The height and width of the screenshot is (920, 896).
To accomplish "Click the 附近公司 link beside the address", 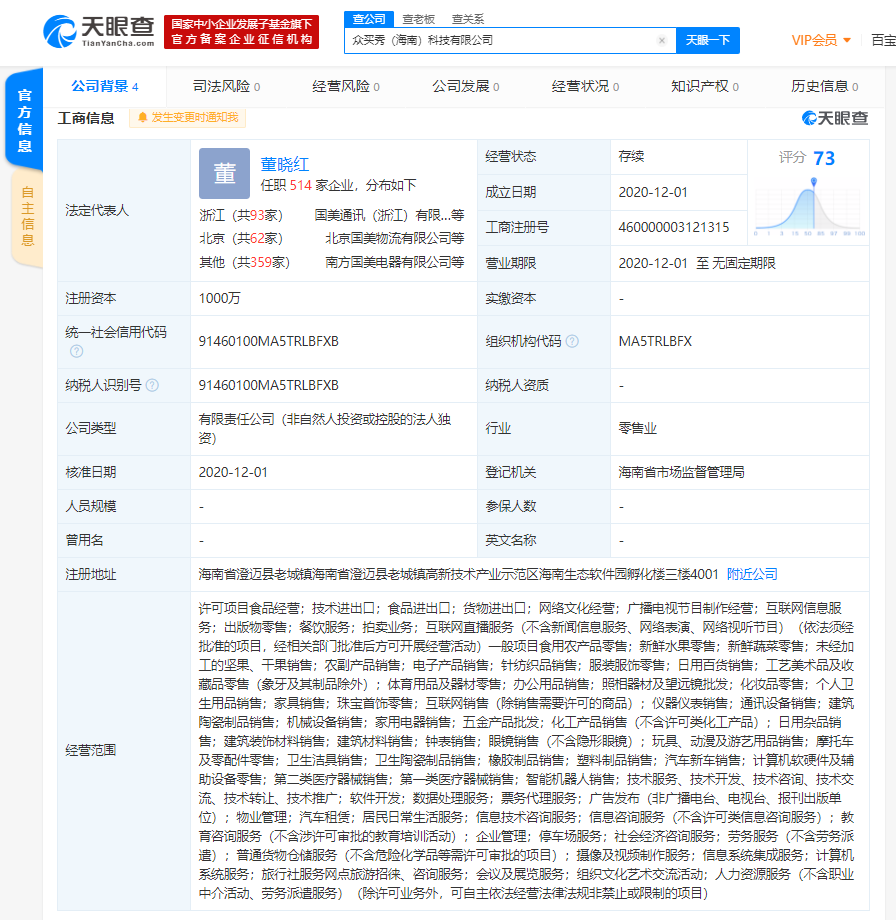I will tap(752, 574).
